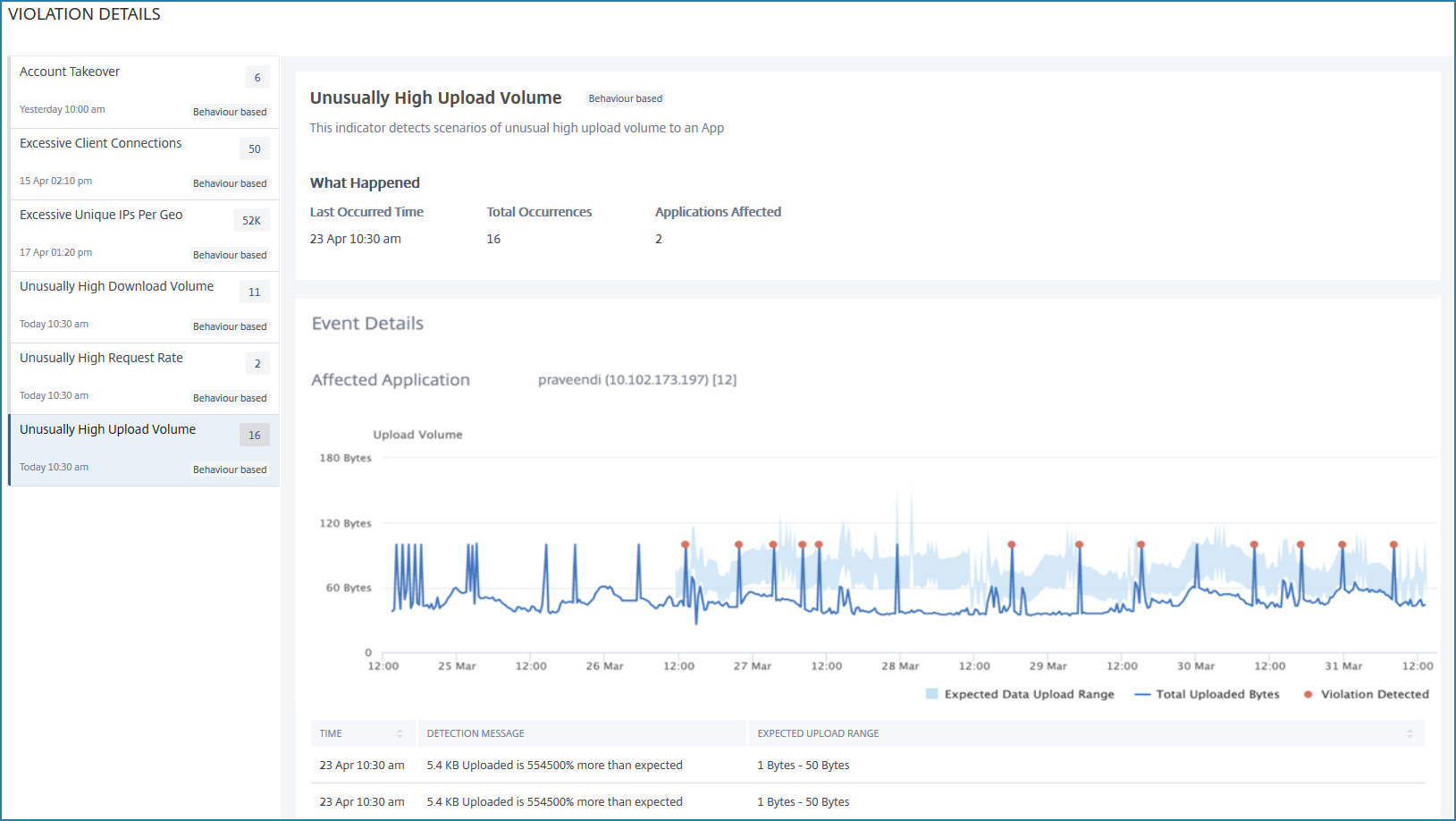Select Unusually High Upload Volume entry
Viewport: 1456px width, 821px height.
coord(144,451)
